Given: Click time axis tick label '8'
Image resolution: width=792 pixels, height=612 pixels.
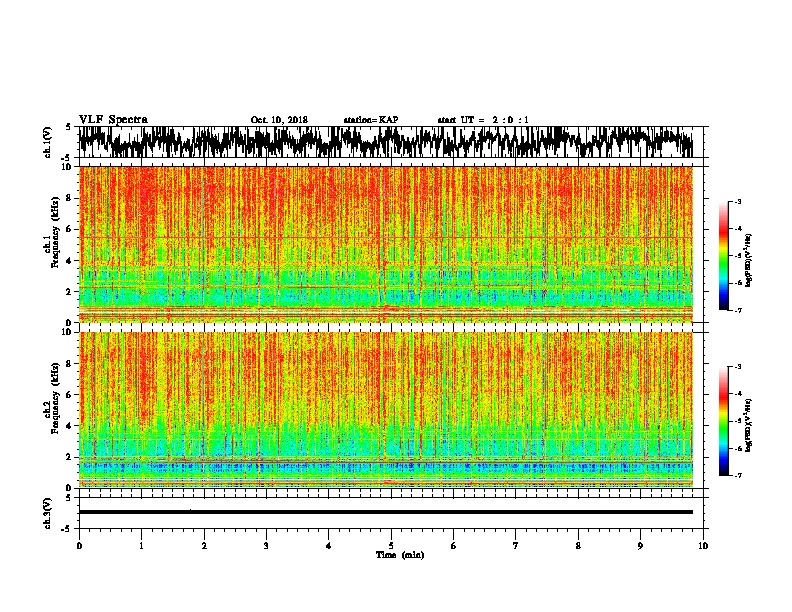Looking at the screenshot, I should (x=578, y=546).
